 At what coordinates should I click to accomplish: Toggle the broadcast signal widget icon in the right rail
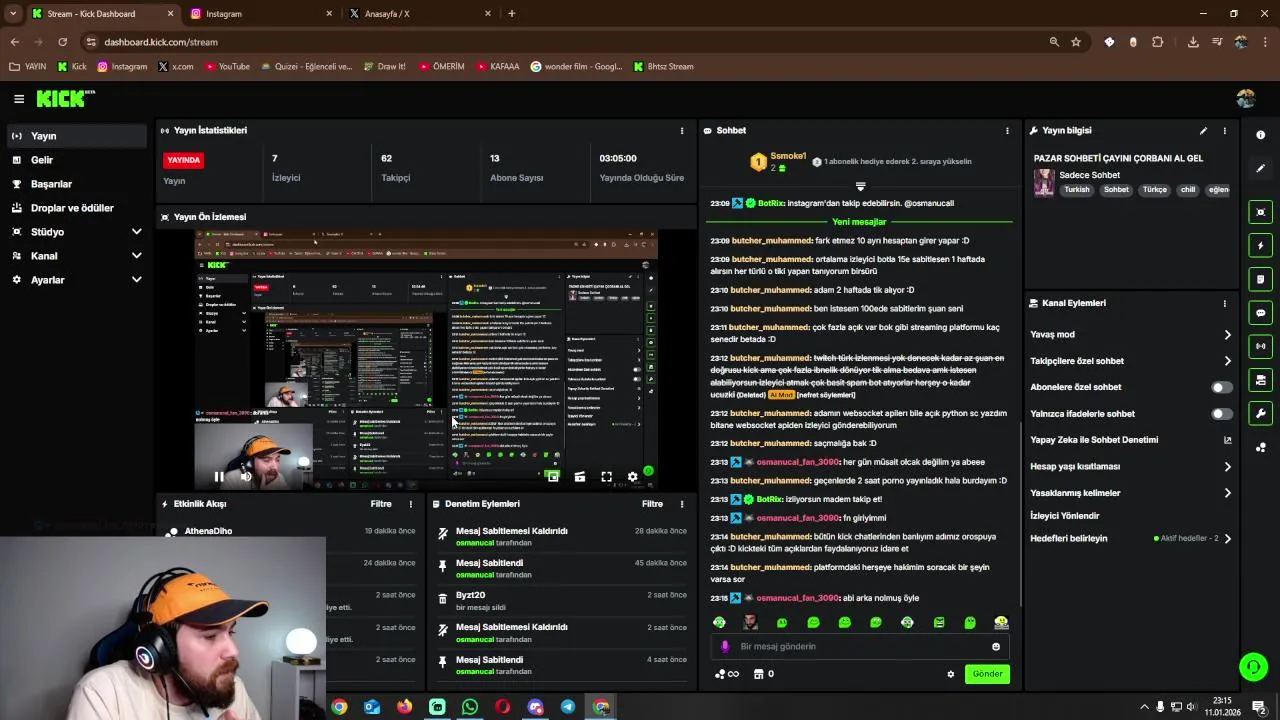(1260, 346)
